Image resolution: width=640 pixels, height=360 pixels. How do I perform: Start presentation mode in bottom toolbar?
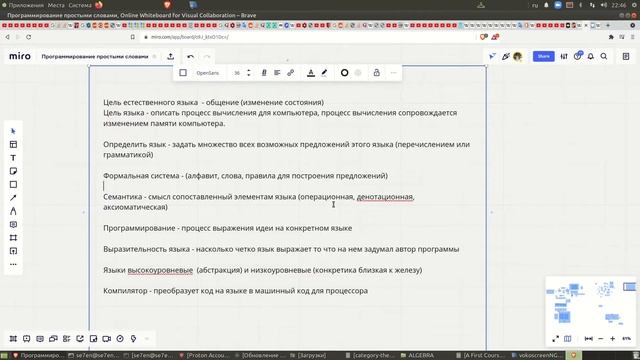(27, 339)
